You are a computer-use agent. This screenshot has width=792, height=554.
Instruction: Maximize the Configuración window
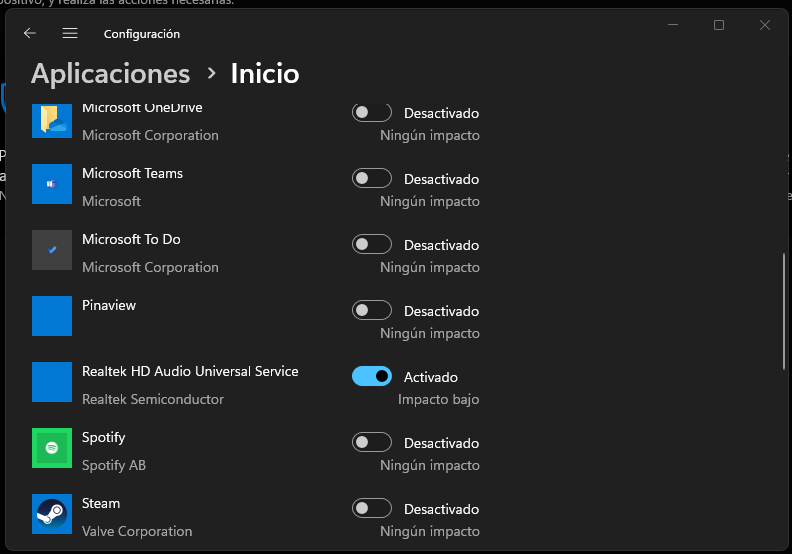(719, 25)
